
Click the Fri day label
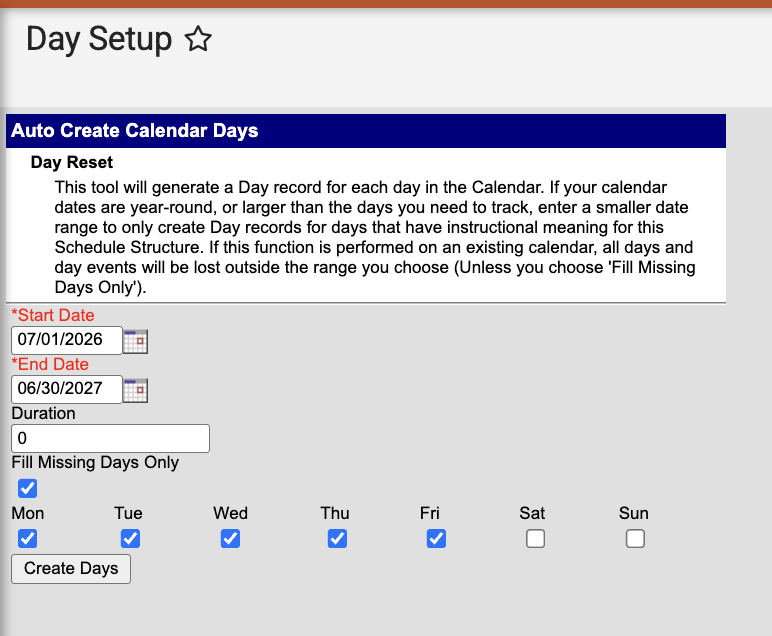point(429,513)
